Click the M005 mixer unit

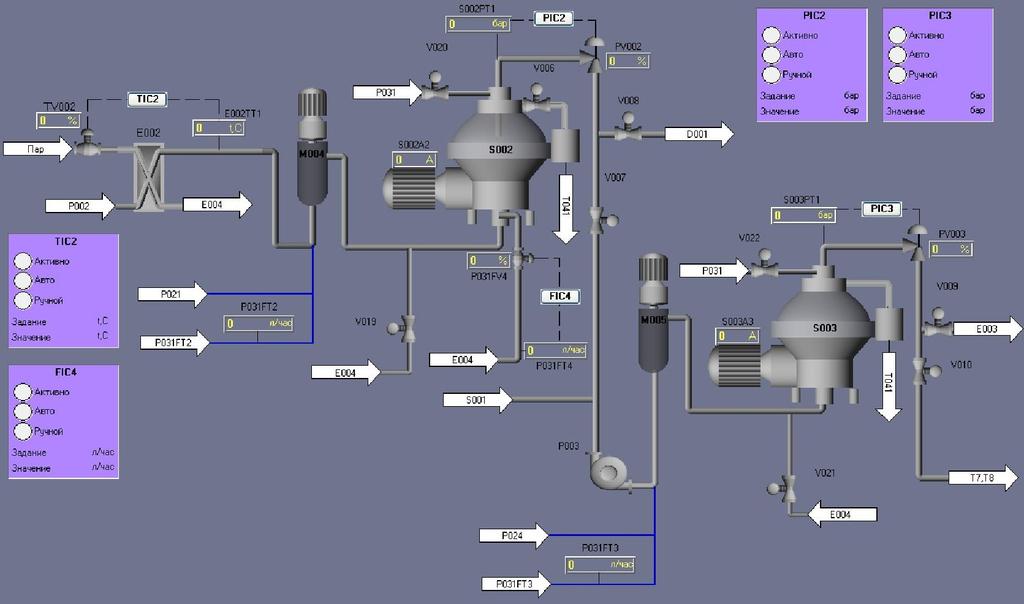pos(653,313)
